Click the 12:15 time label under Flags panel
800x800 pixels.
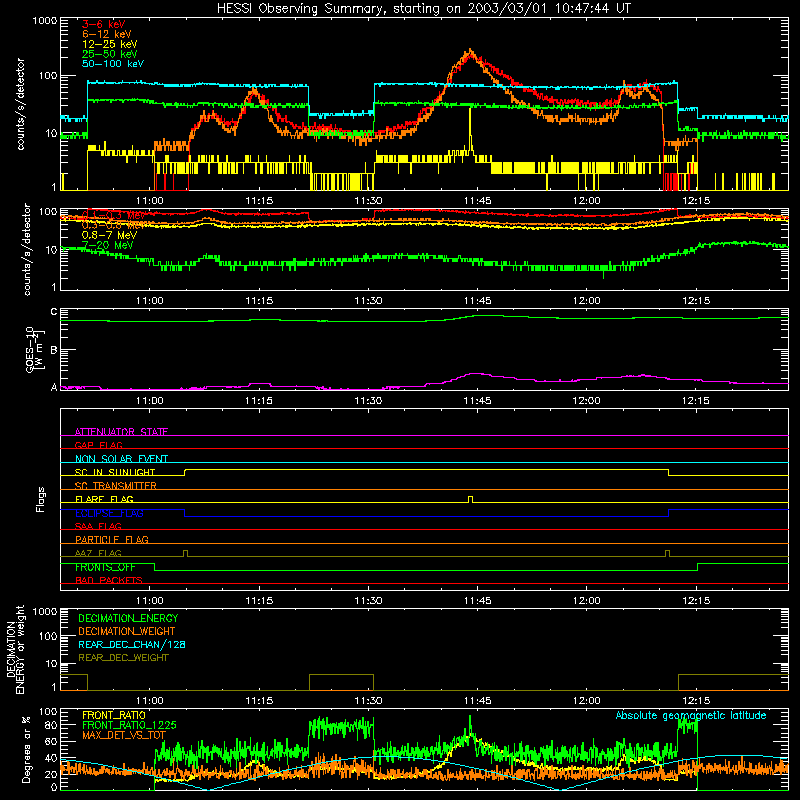coord(696,601)
